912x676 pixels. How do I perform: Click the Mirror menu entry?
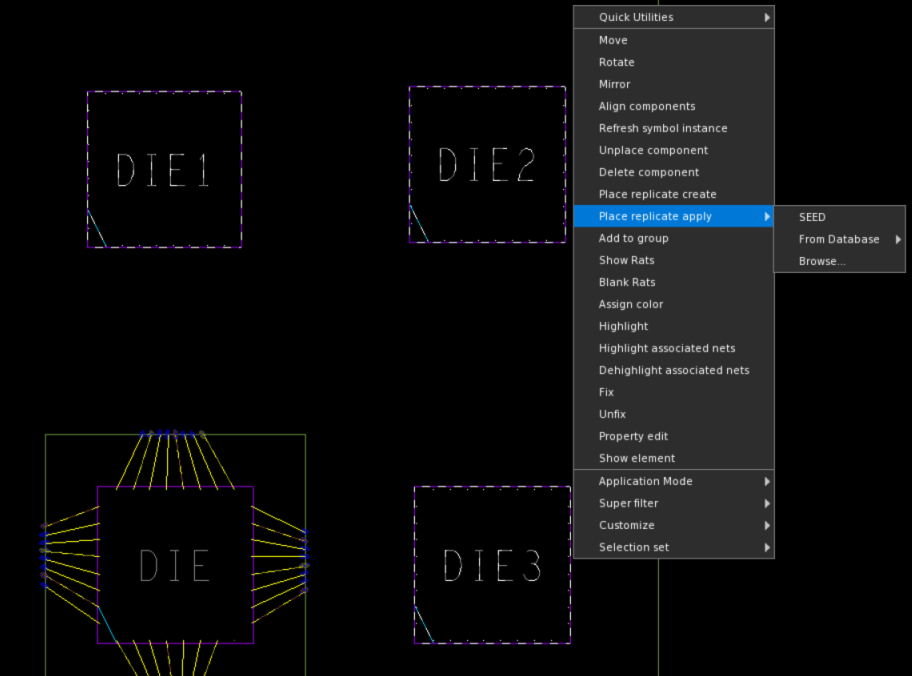point(614,84)
